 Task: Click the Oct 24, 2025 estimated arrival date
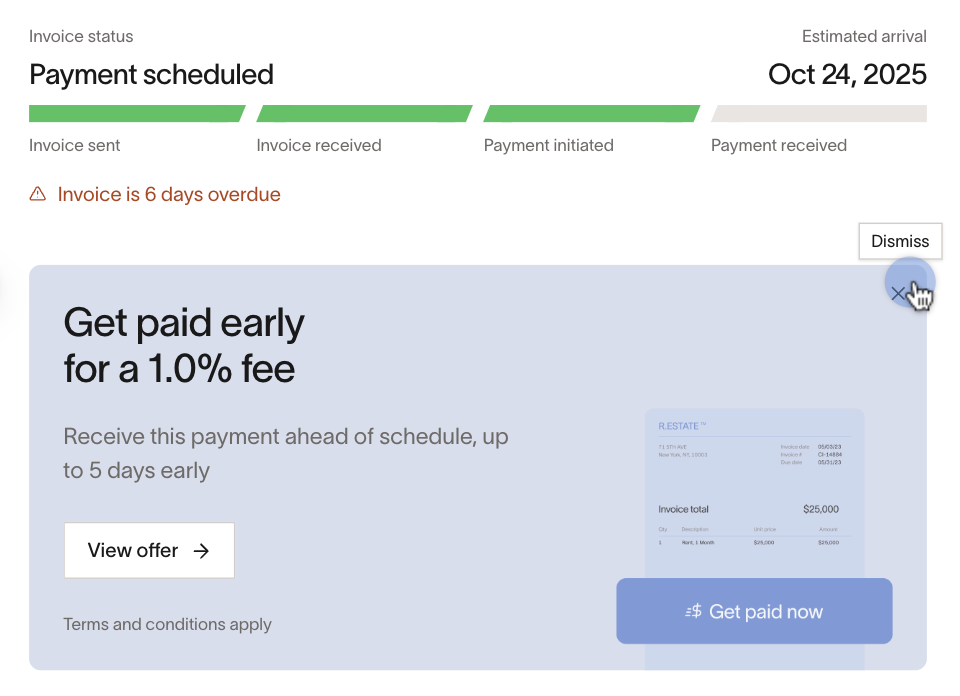pyautogui.click(x=847, y=74)
